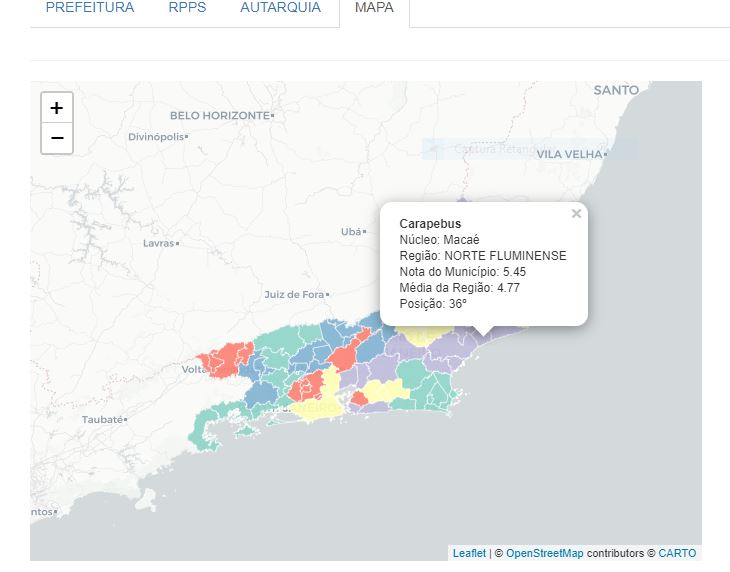Select the Vila Velha city label
The height and width of the screenshot is (572, 730).
pyautogui.click(x=570, y=154)
